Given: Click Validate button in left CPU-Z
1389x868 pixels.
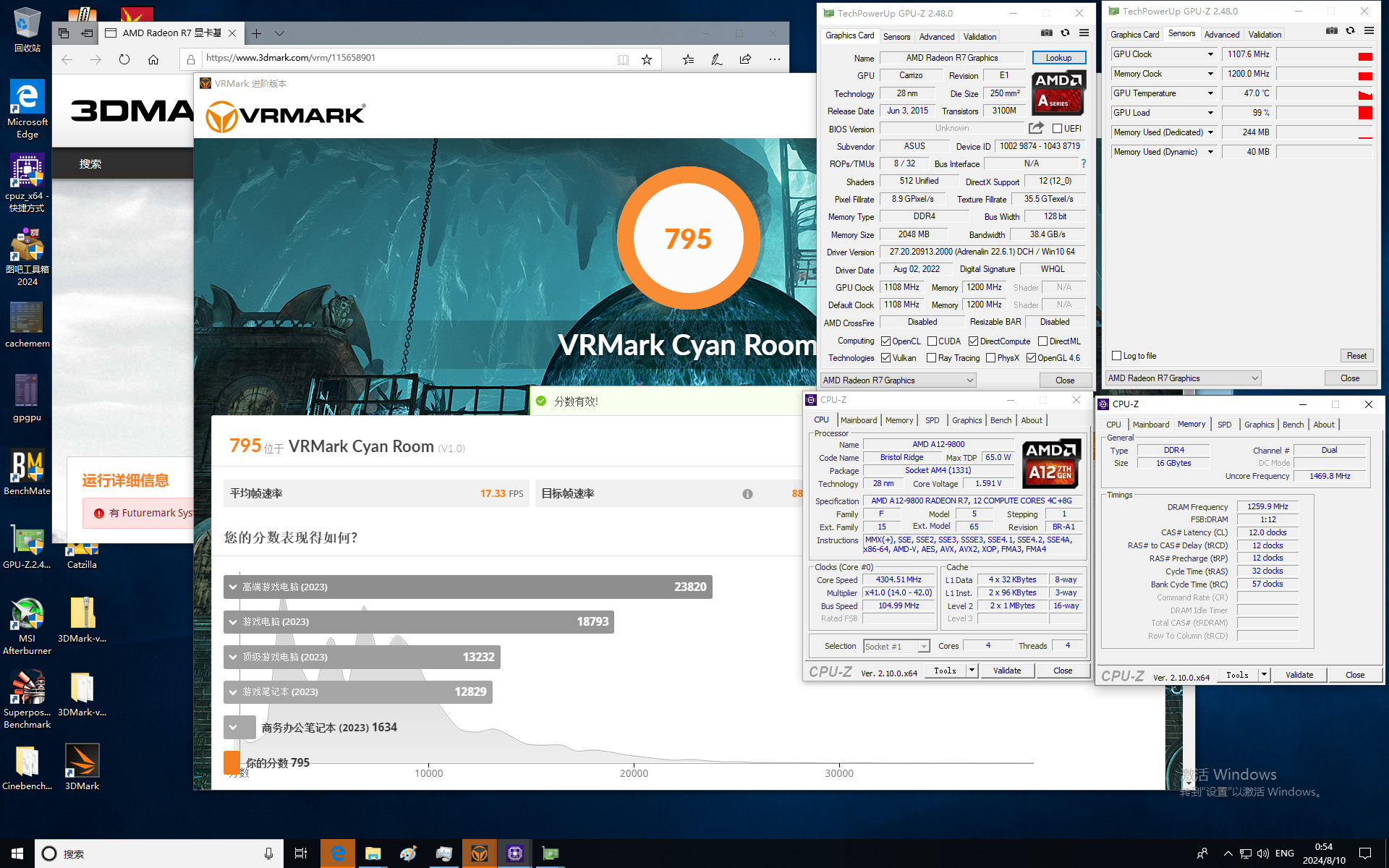Looking at the screenshot, I should 1007,671.
